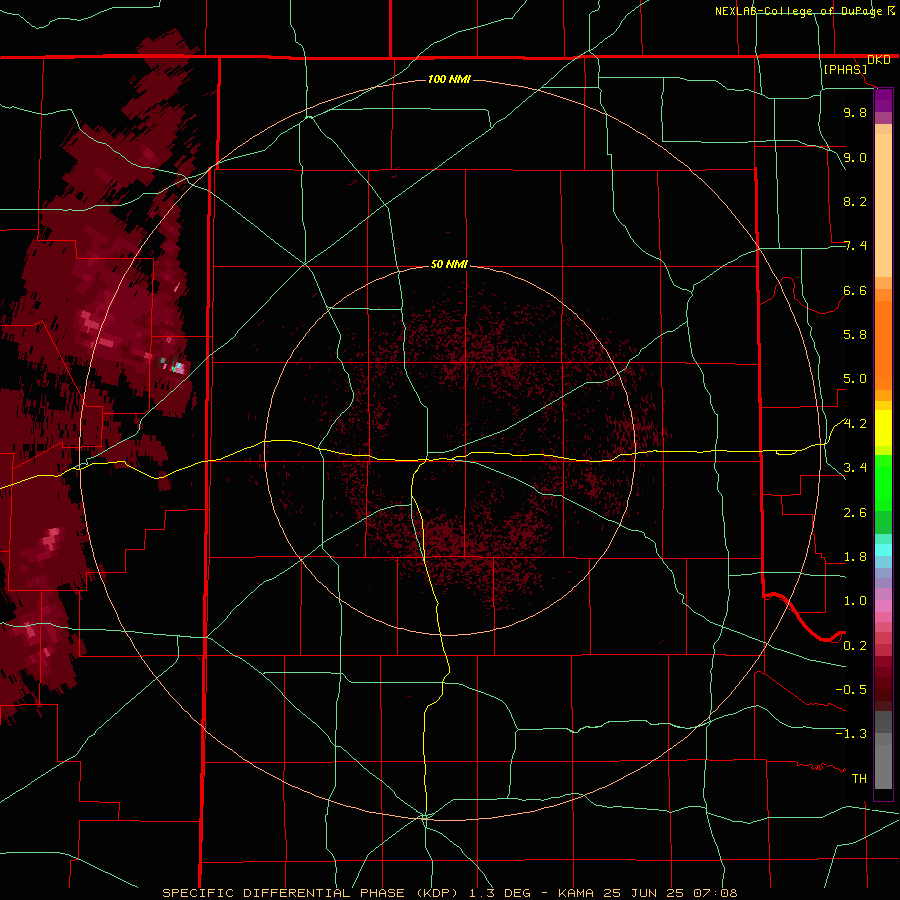Viewport: 900px width, 900px height.
Task: Click the 50 NMI range ring label
Action: pos(449,264)
